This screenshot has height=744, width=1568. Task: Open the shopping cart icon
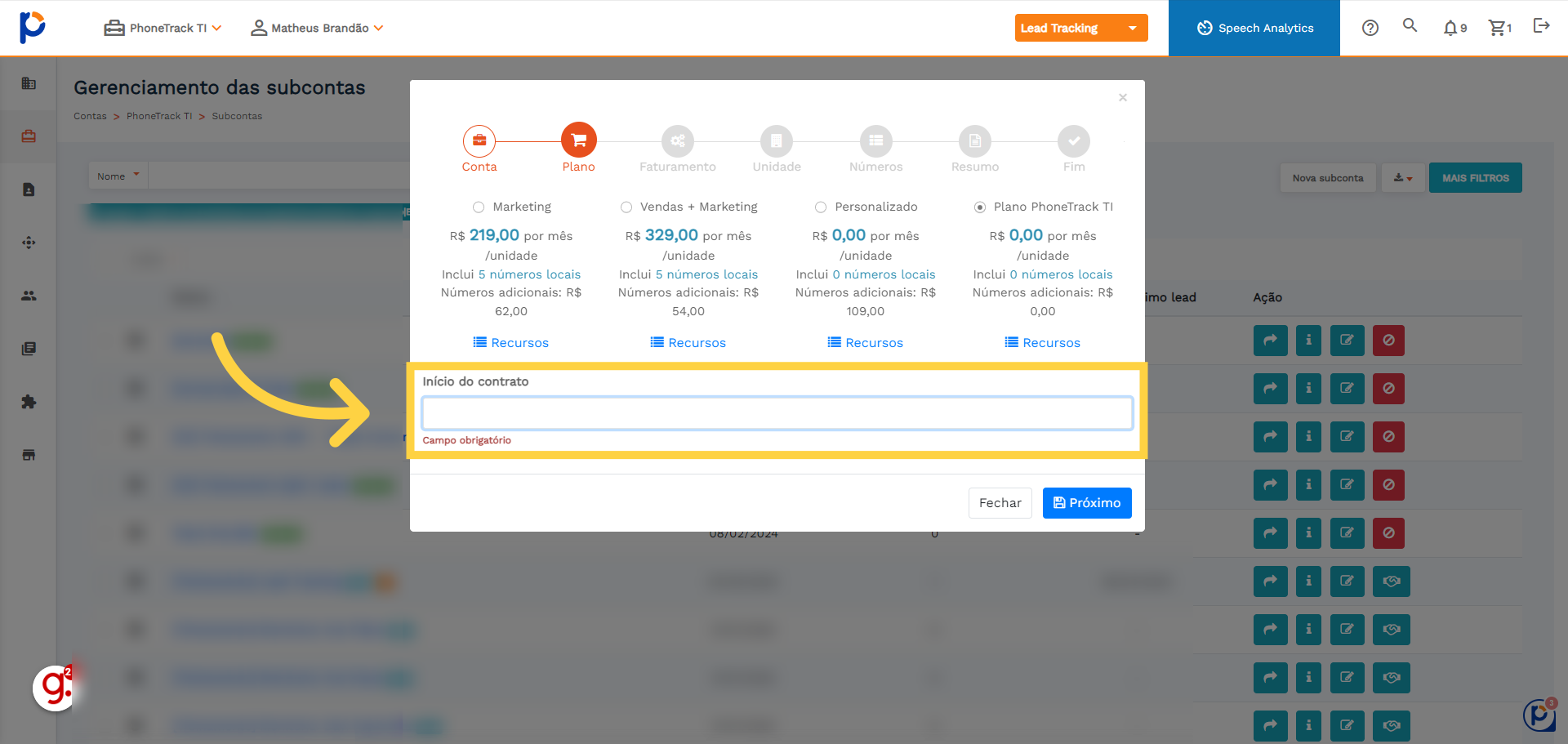(1499, 28)
